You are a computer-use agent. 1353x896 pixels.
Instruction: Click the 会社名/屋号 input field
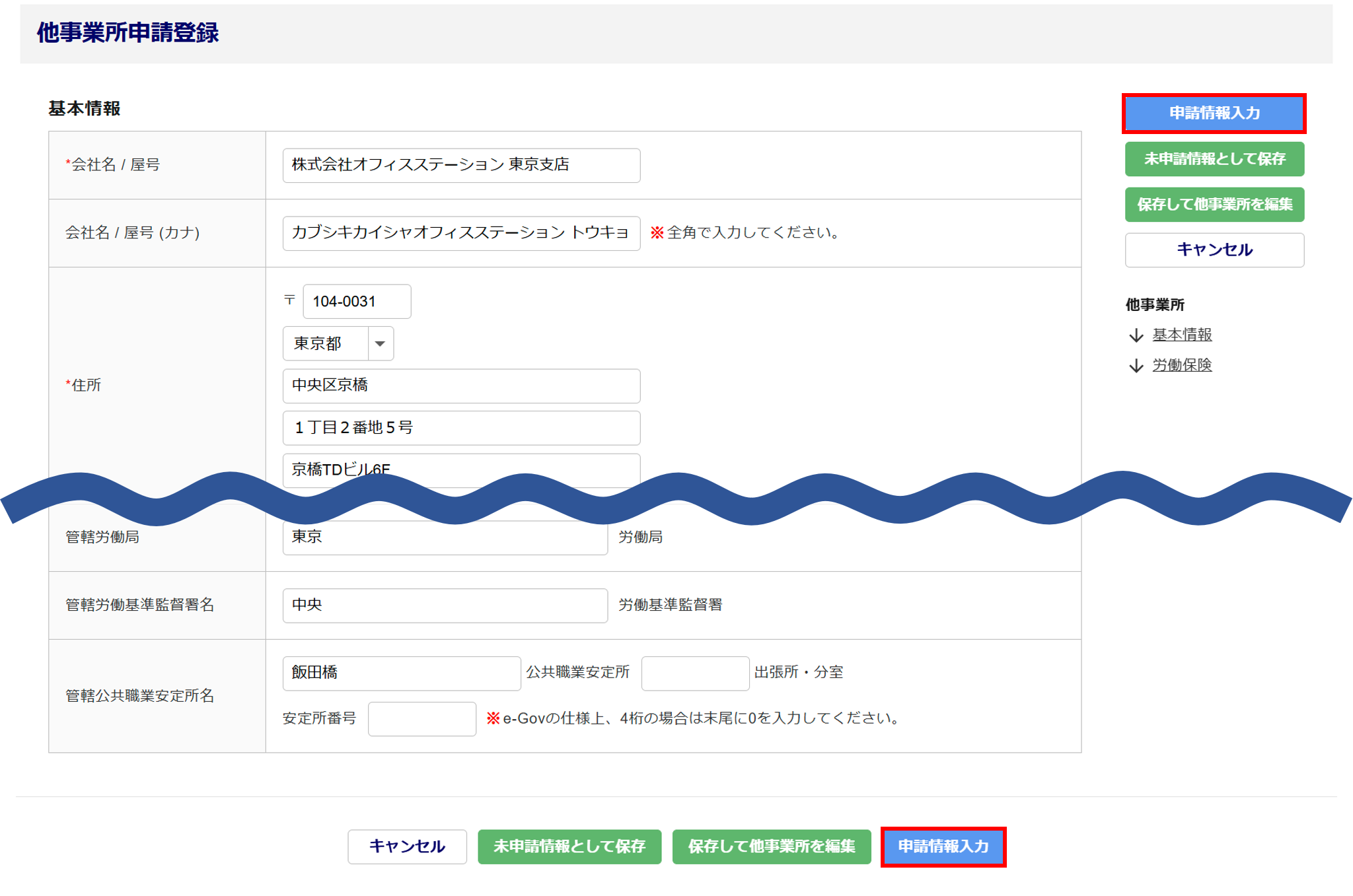pos(460,165)
